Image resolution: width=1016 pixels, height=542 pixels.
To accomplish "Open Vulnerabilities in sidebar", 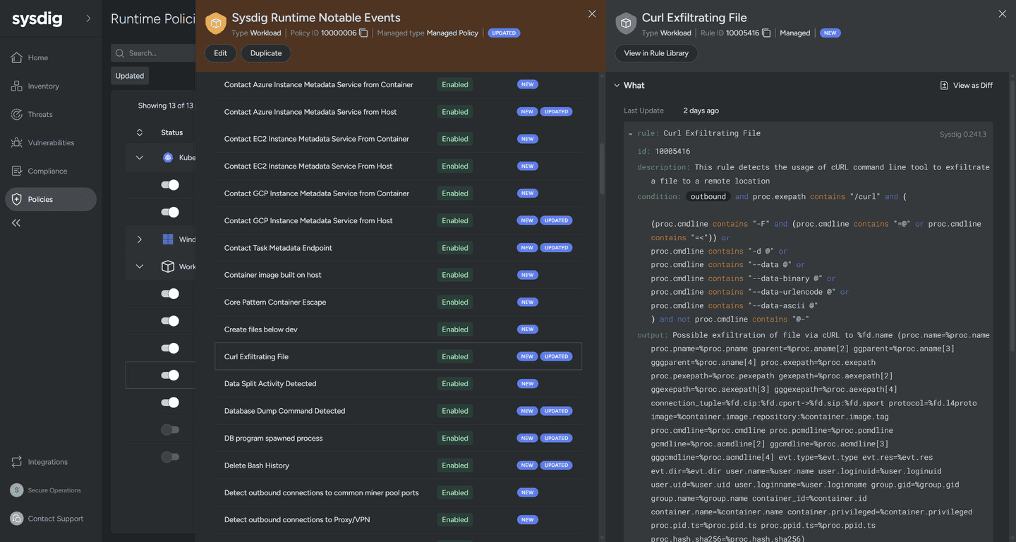I will pos(51,143).
